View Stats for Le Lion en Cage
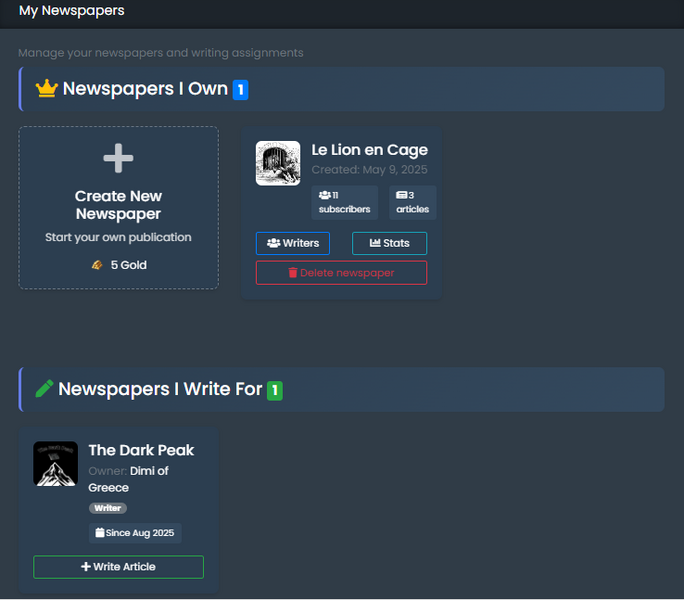 tap(390, 243)
